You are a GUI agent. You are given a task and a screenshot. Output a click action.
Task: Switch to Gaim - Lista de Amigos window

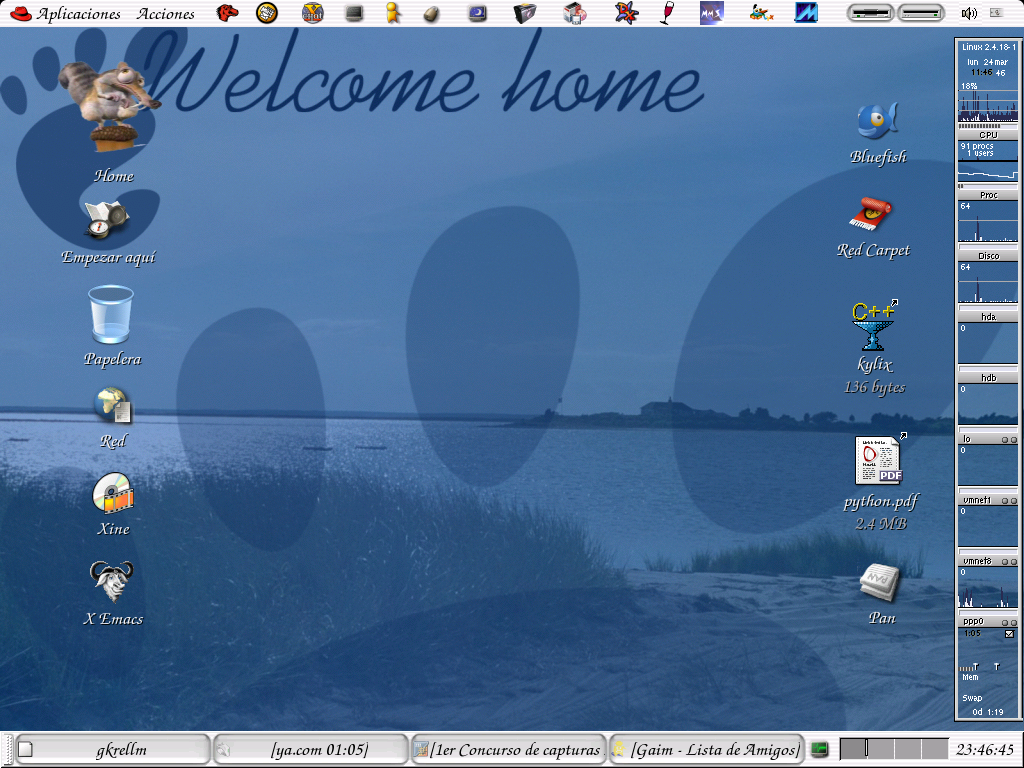[x=706, y=750]
